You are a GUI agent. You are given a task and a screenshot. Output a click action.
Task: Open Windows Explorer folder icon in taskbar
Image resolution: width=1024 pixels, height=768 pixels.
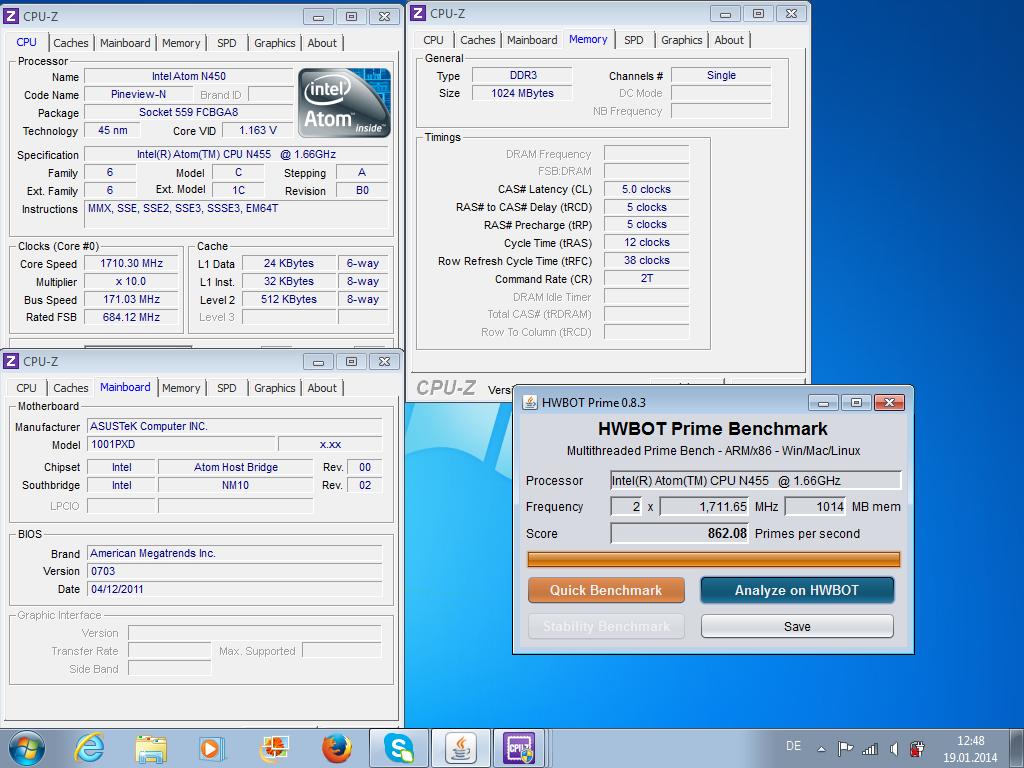coord(151,749)
